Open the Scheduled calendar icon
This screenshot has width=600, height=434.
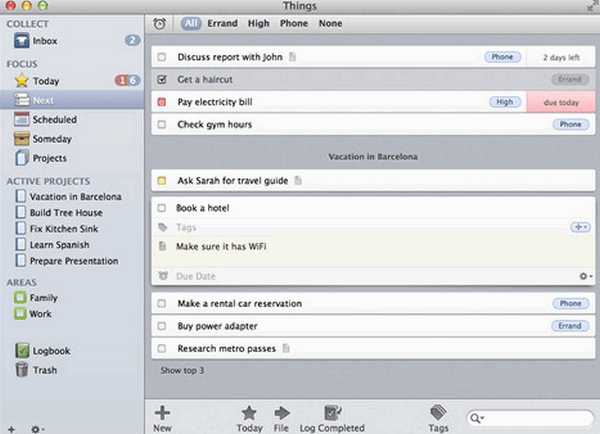point(21,119)
